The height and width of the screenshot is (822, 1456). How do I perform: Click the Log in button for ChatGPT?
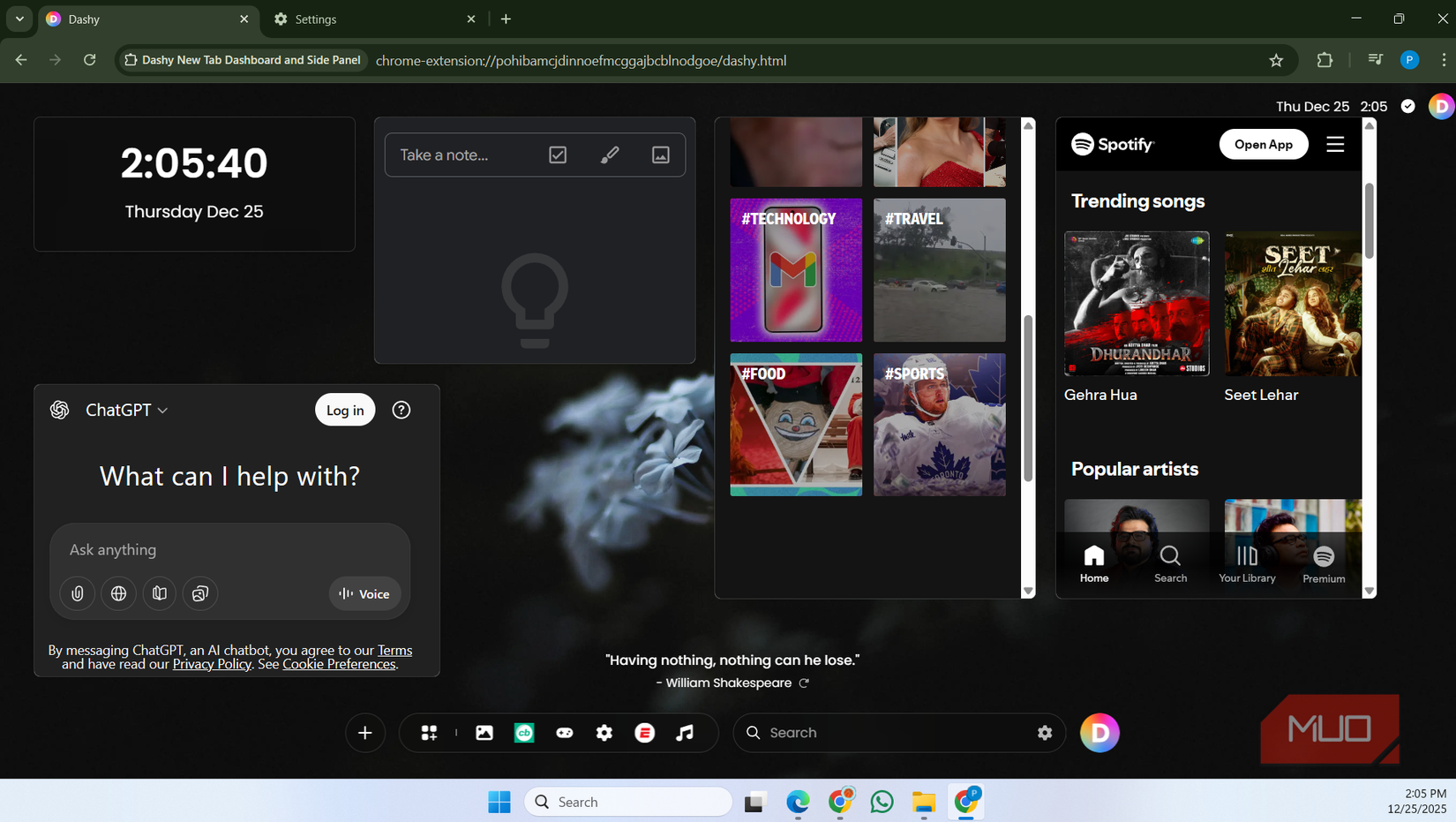click(344, 410)
